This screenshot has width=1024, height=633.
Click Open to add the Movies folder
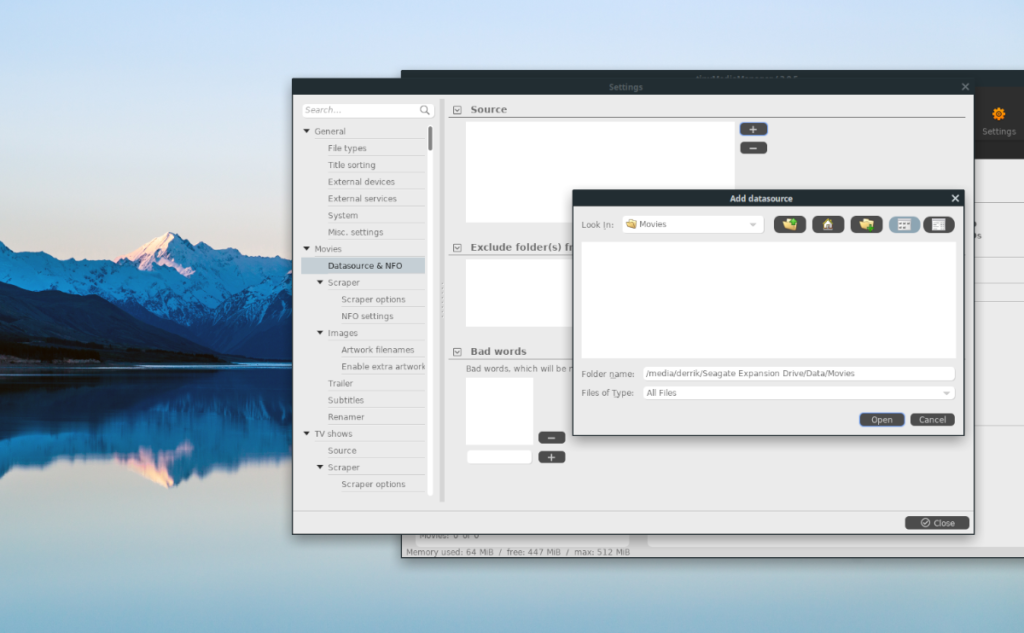click(881, 419)
